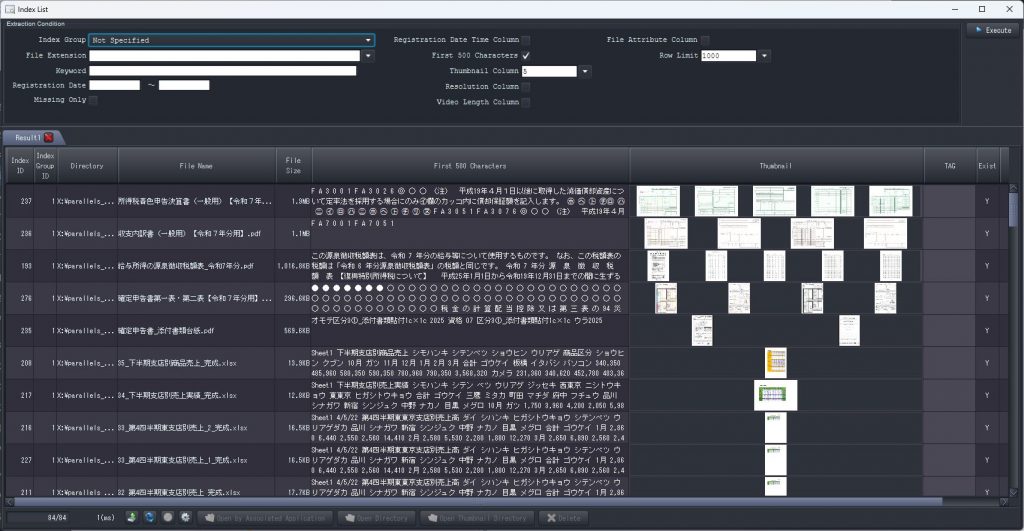Close the Result1 tab with red X
This screenshot has height=531, width=1024.
coord(48,137)
